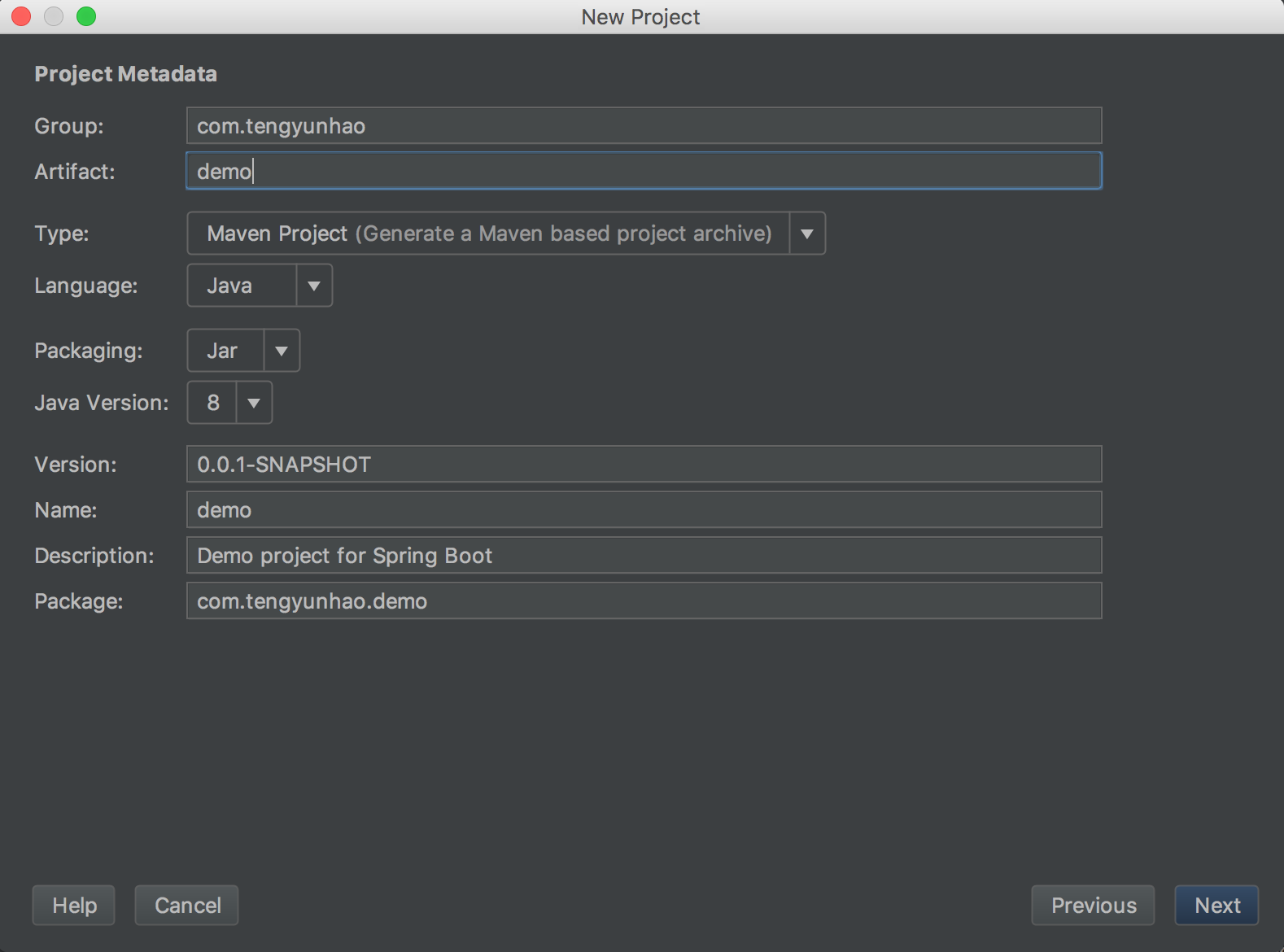Open the Packaging dropdown arrow
The height and width of the screenshot is (952, 1284).
pos(282,352)
